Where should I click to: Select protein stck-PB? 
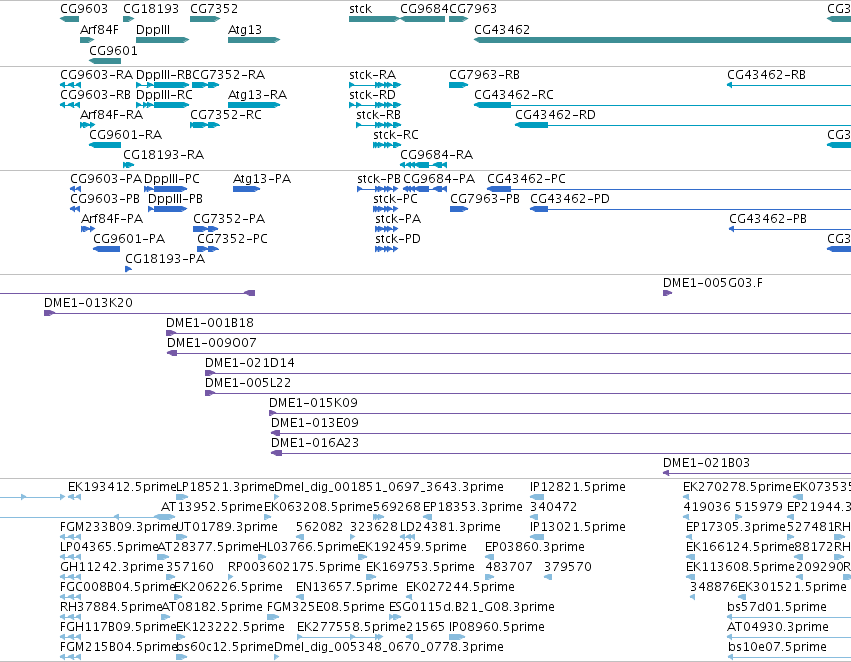pyautogui.click(x=378, y=189)
